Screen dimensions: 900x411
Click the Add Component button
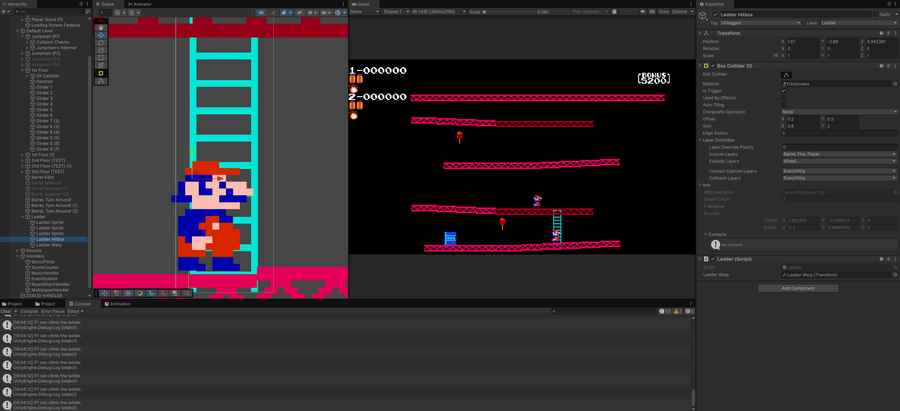click(798, 288)
